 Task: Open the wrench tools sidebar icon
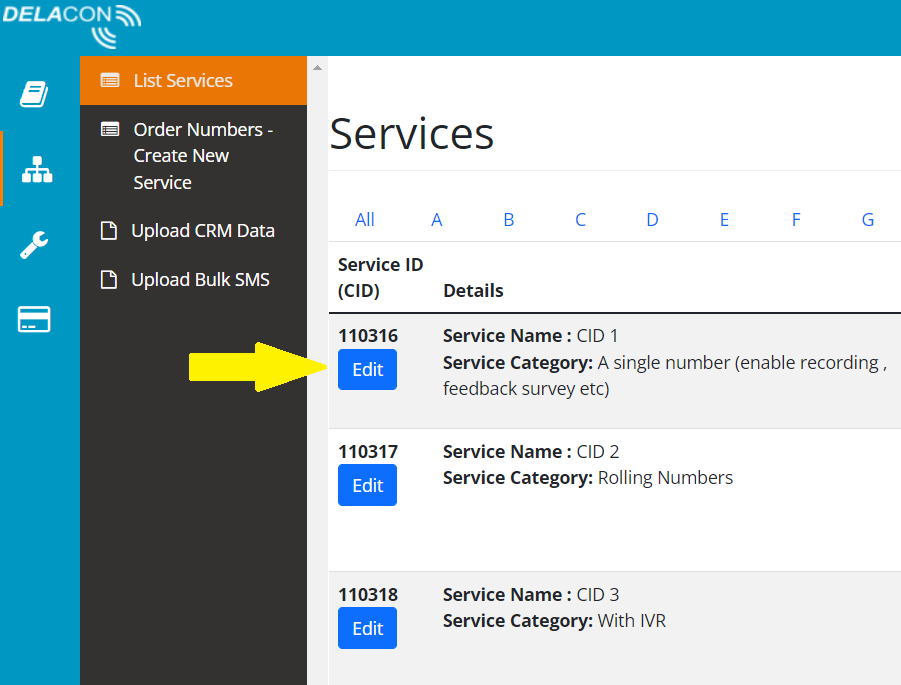pos(34,245)
